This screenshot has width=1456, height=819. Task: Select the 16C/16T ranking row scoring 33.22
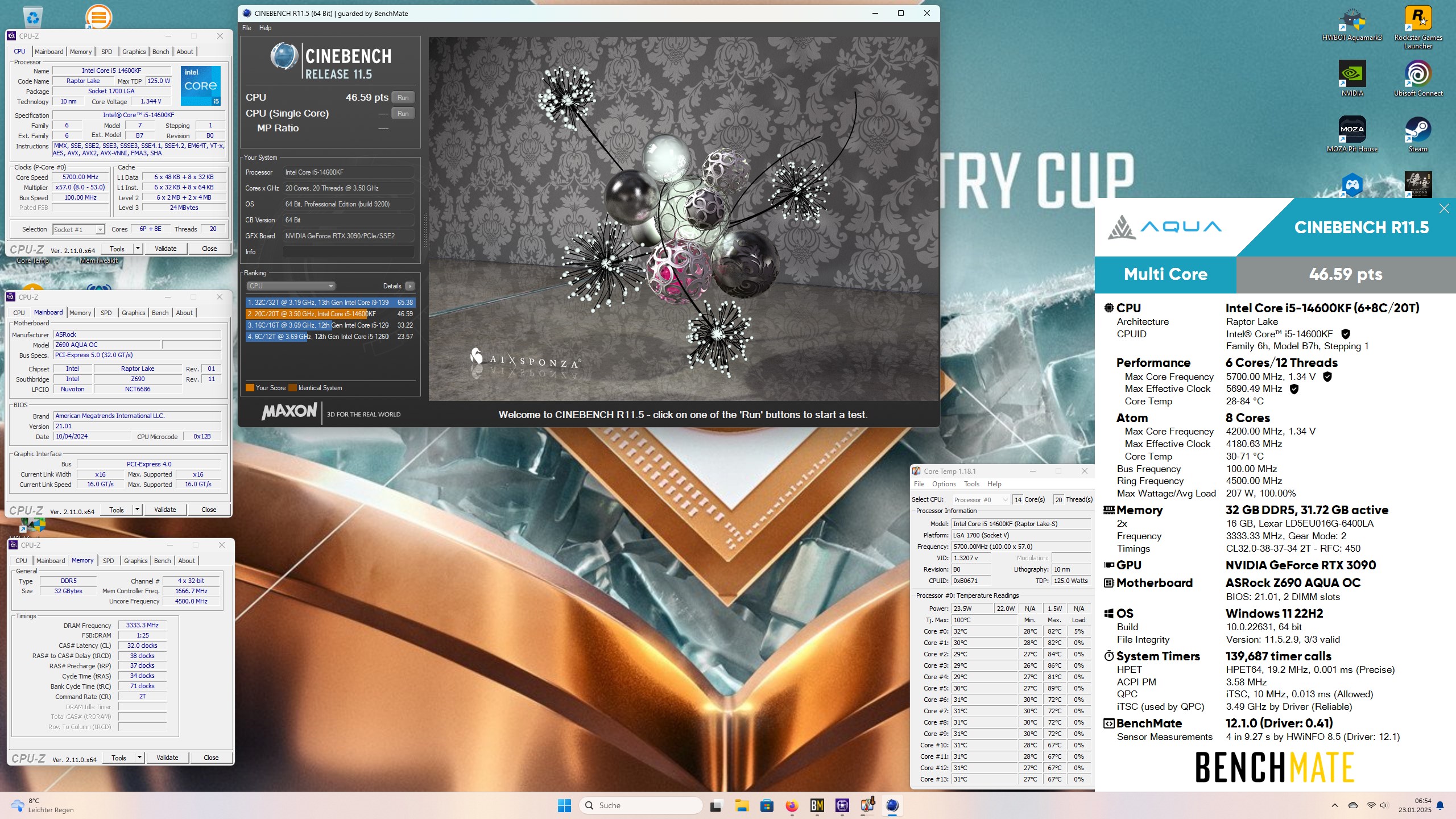[x=330, y=325]
